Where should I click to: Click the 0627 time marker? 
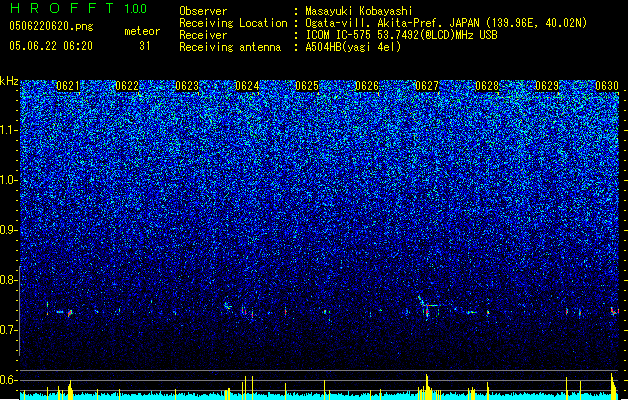tap(427, 86)
